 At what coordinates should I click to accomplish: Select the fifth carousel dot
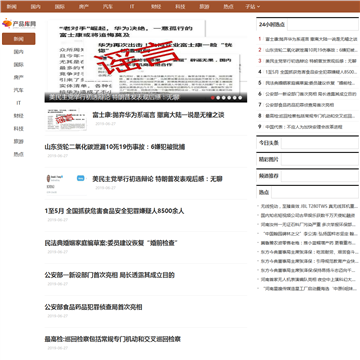tap(234, 98)
